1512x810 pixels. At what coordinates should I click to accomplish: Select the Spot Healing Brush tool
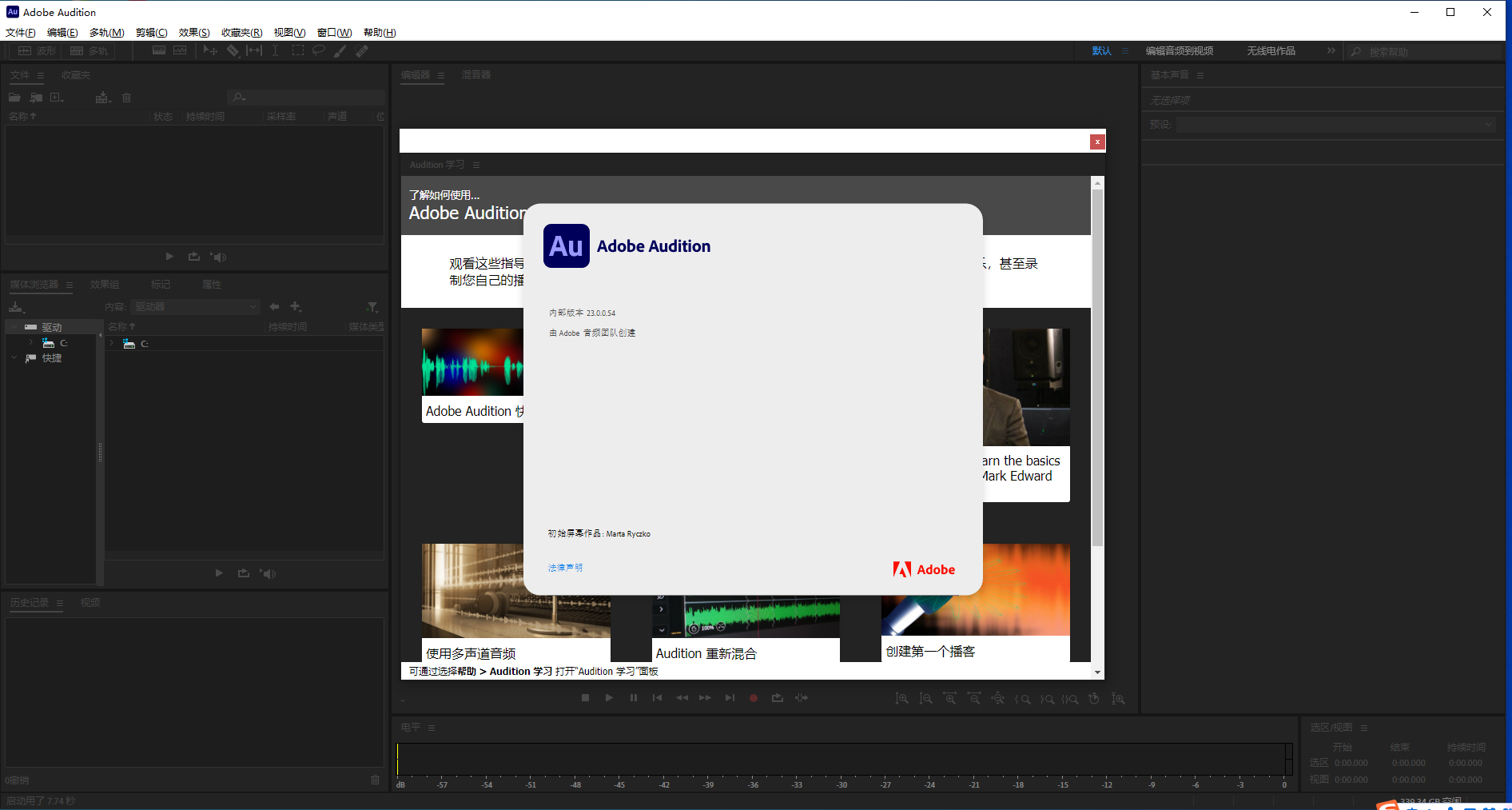(x=361, y=50)
